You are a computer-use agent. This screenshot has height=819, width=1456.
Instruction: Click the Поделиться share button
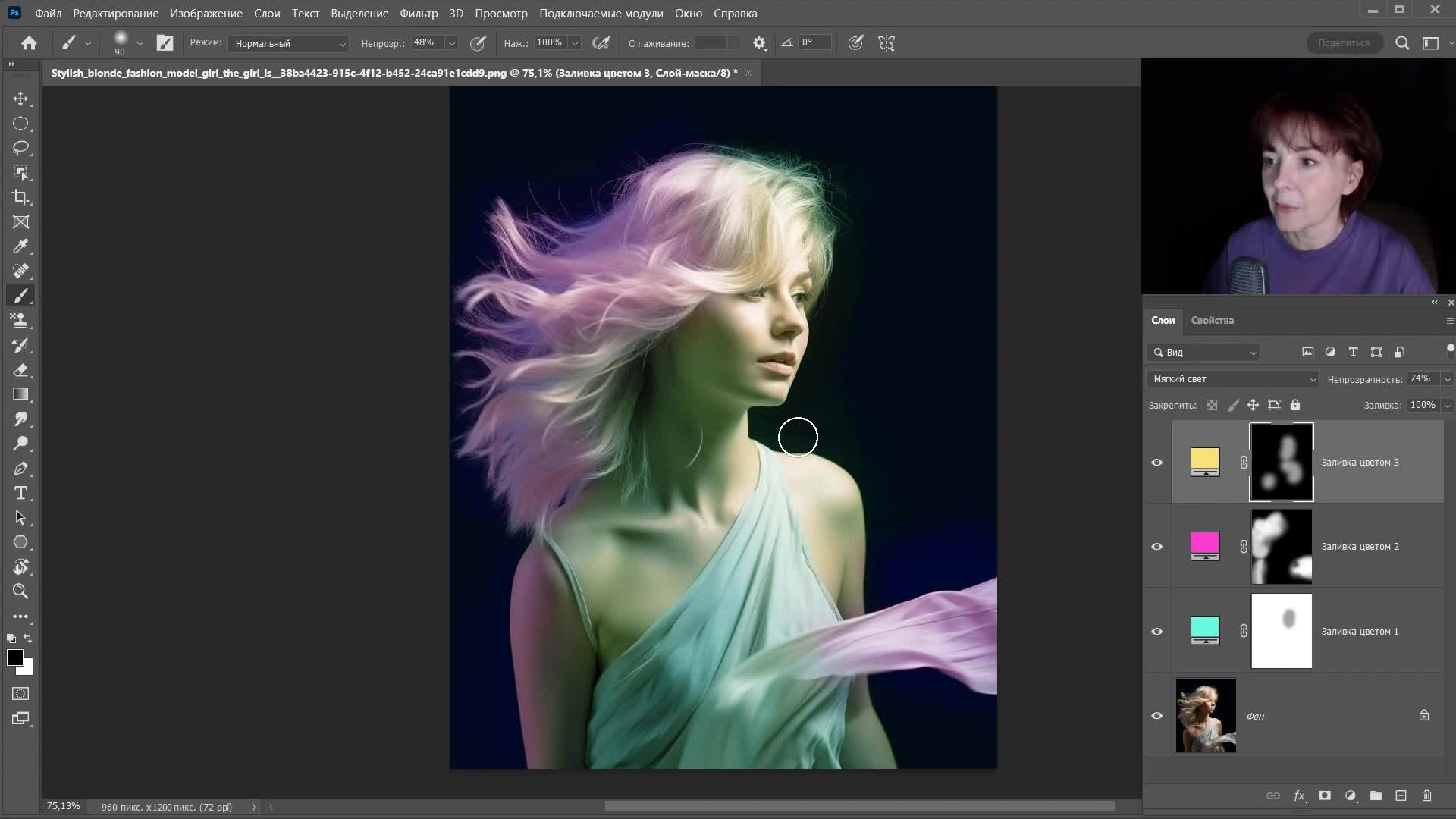tap(1344, 43)
